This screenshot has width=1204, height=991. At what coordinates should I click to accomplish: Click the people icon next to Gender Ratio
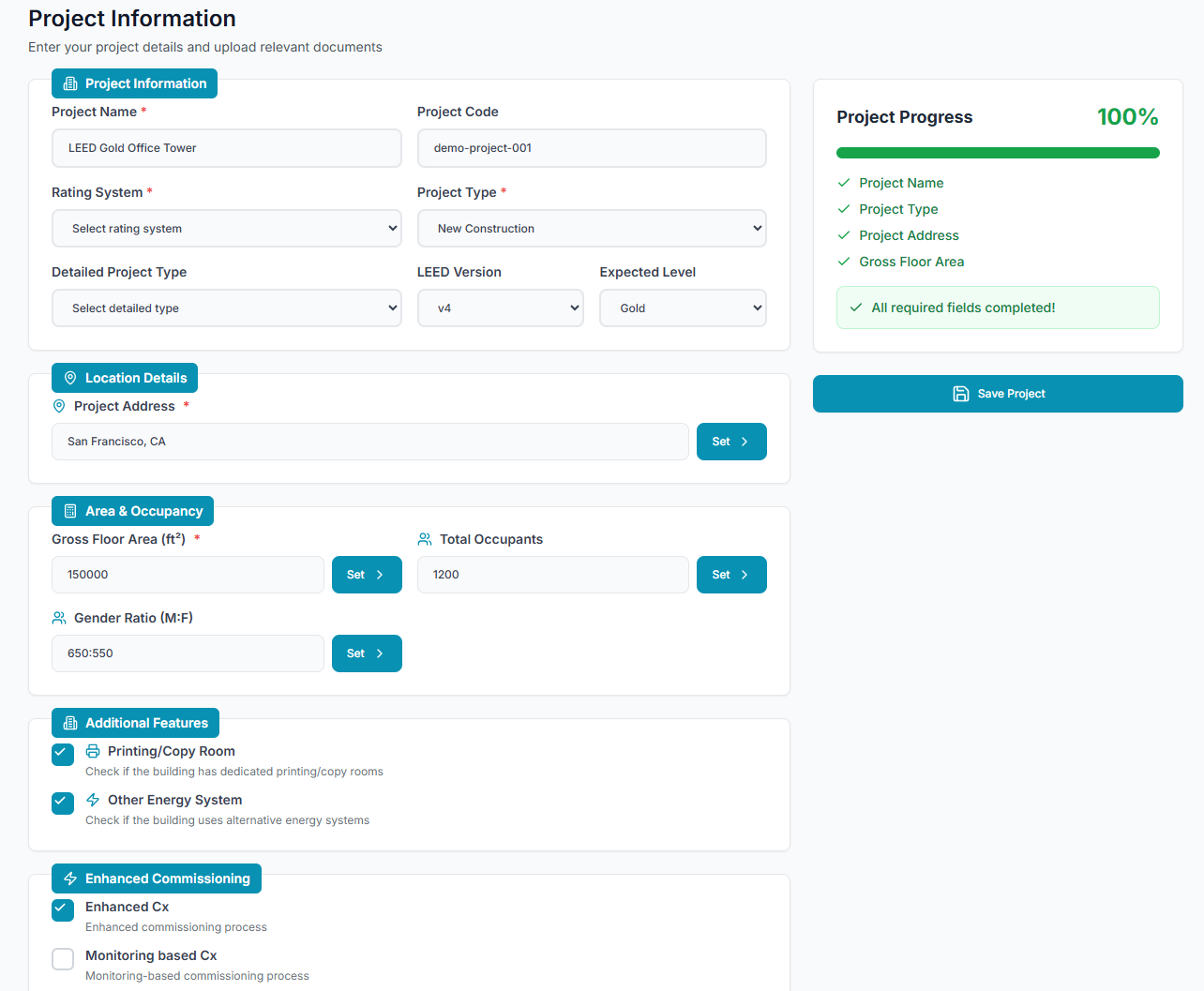(x=59, y=618)
